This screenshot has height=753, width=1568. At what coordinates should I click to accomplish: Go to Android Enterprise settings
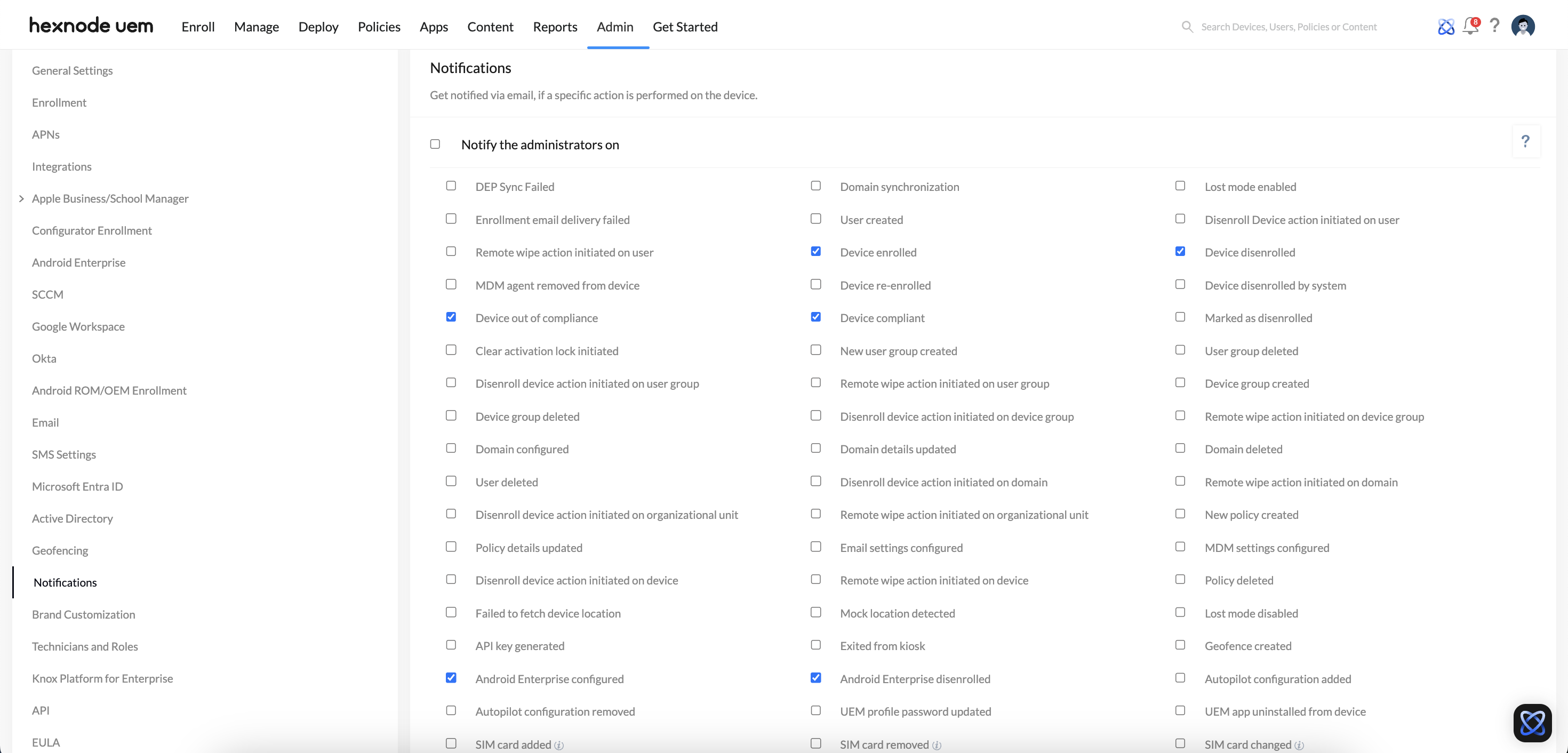(x=78, y=262)
